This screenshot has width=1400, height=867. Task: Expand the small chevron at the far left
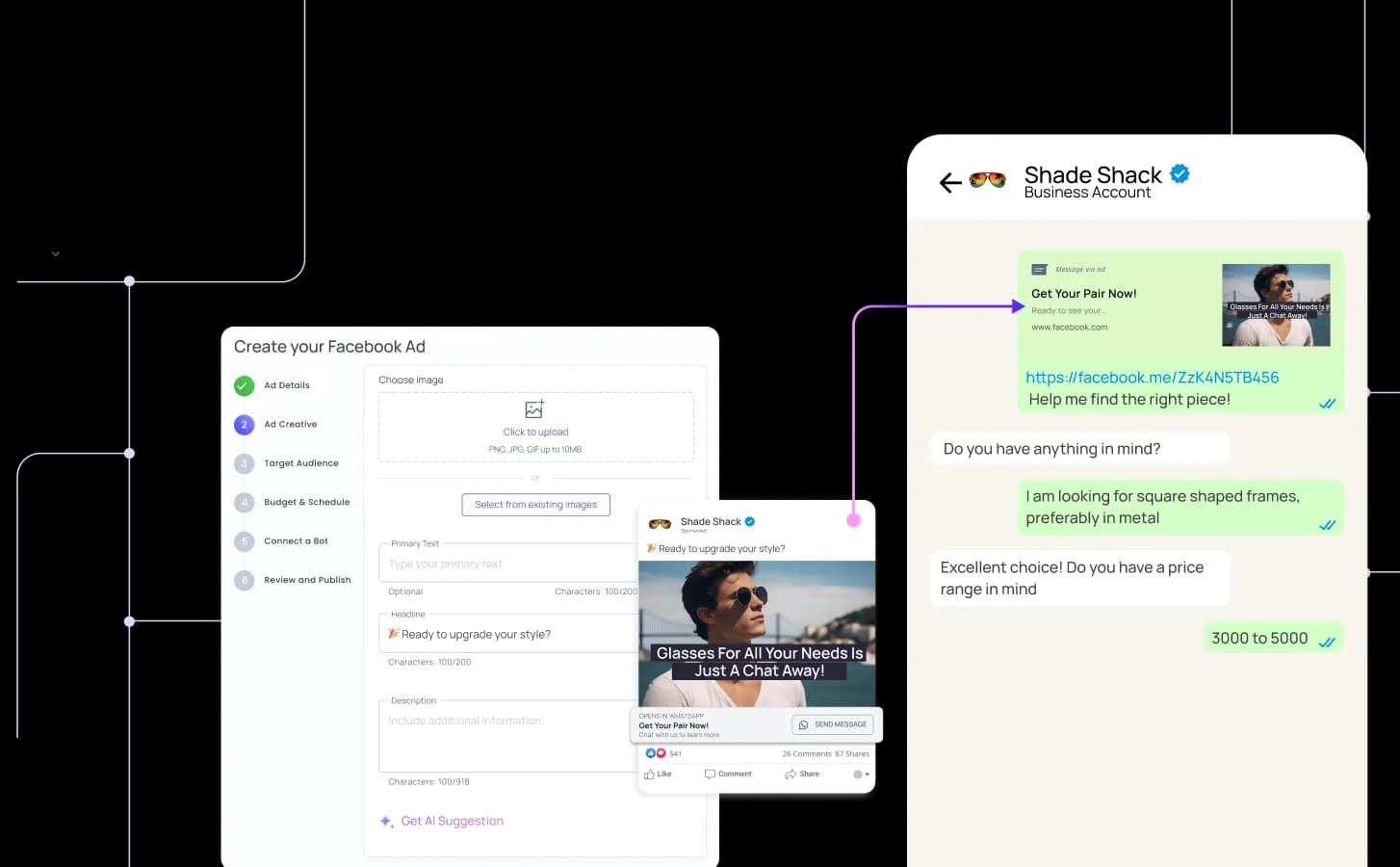click(x=56, y=254)
